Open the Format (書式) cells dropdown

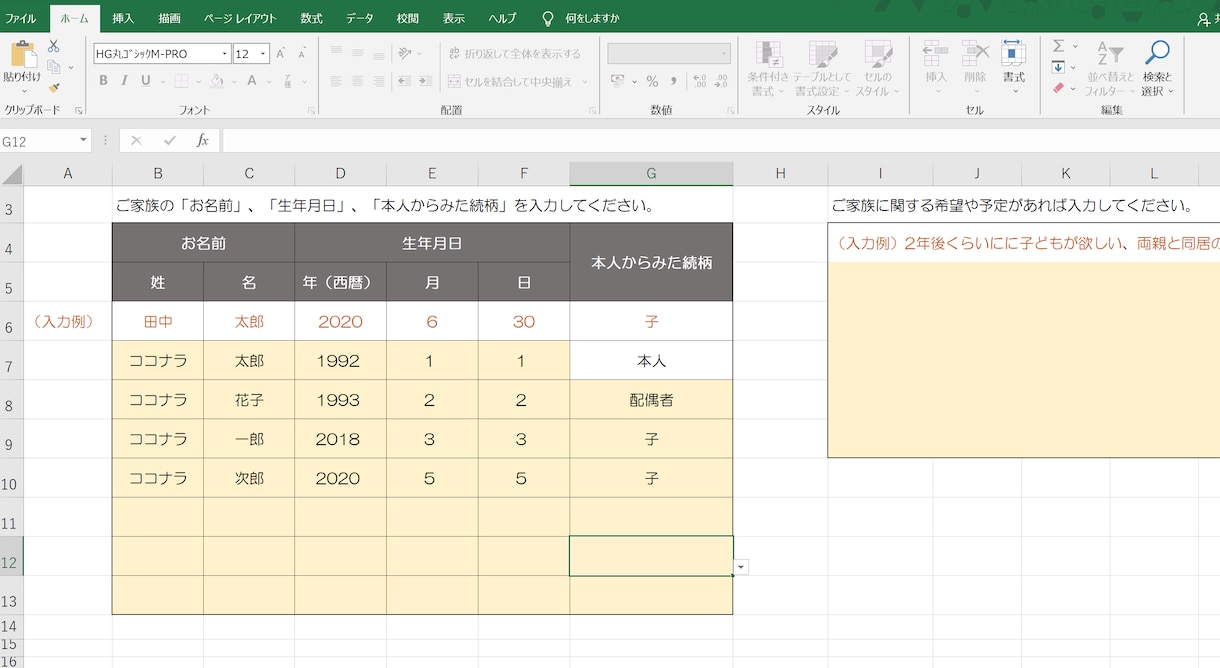(1014, 68)
